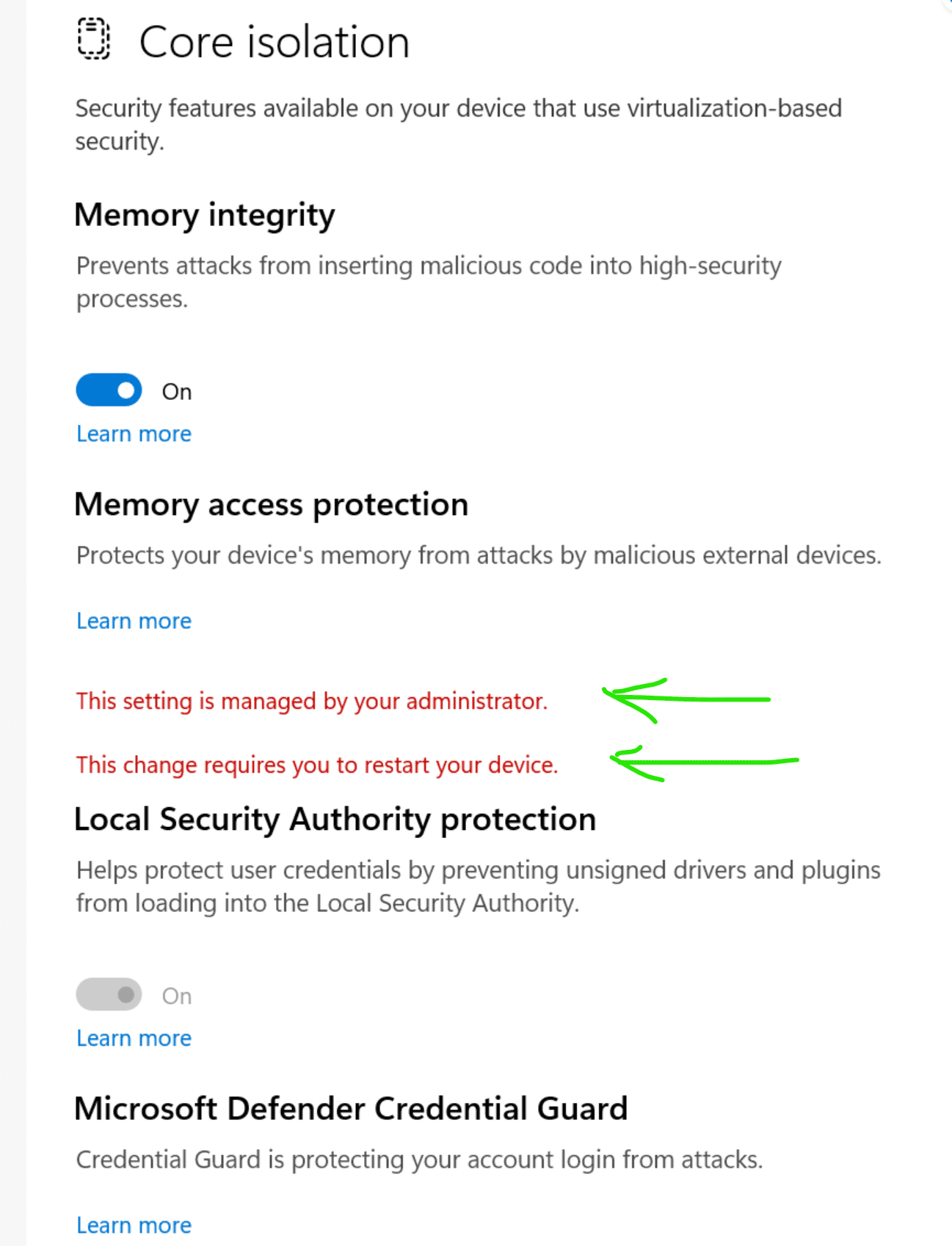Image resolution: width=952 pixels, height=1246 pixels.
Task: Select the Memory access protection heading
Action: click(272, 505)
